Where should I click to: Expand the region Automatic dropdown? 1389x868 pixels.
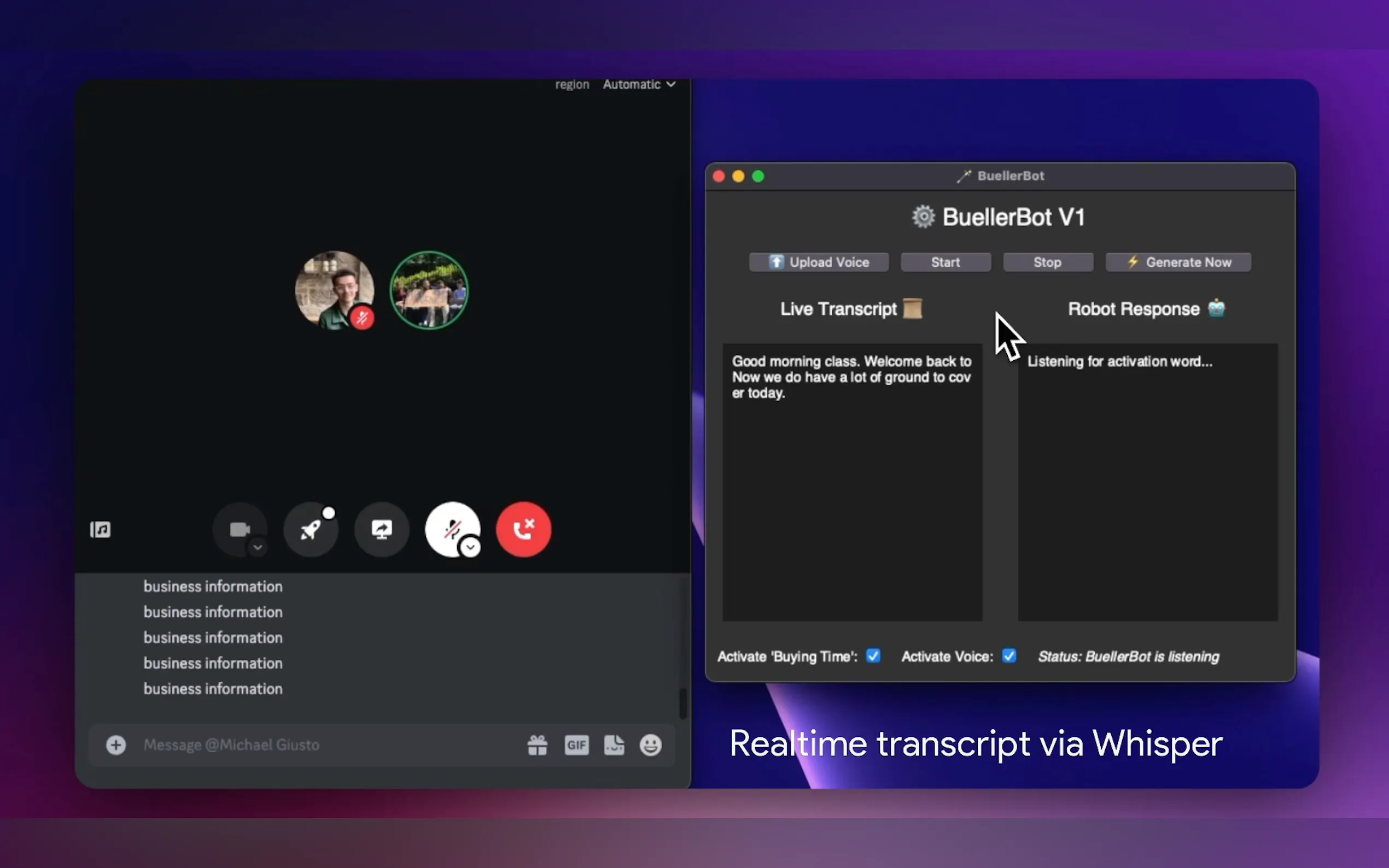[639, 84]
